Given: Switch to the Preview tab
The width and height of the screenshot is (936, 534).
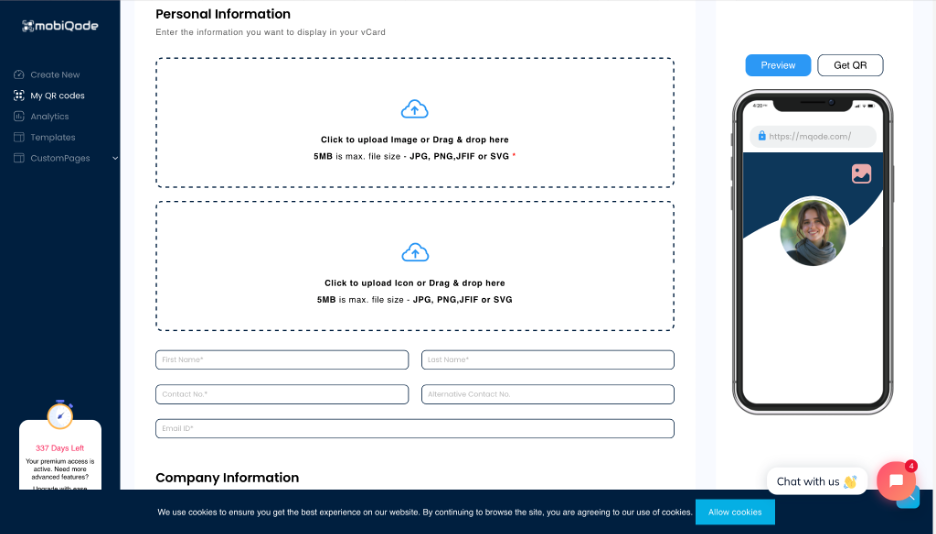Looking at the screenshot, I should click(778, 65).
